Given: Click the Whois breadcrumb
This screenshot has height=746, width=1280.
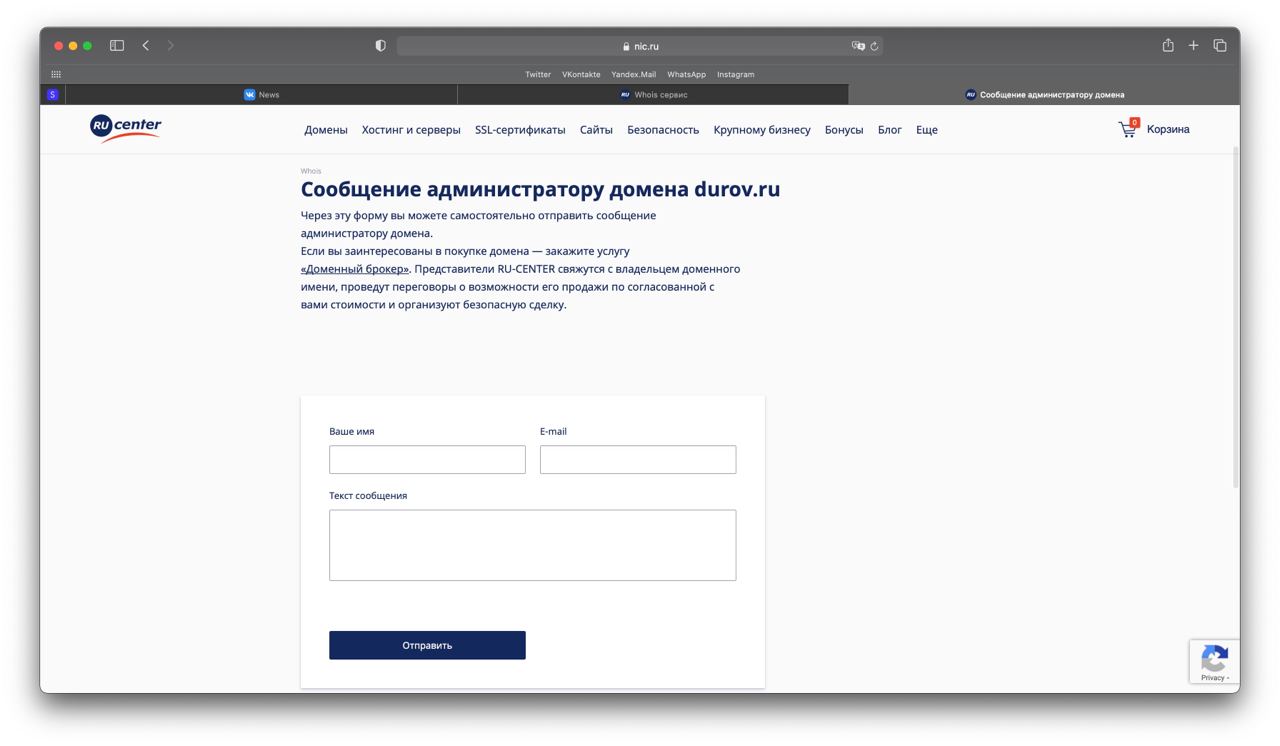Looking at the screenshot, I should pyautogui.click(x=311, y=171).
